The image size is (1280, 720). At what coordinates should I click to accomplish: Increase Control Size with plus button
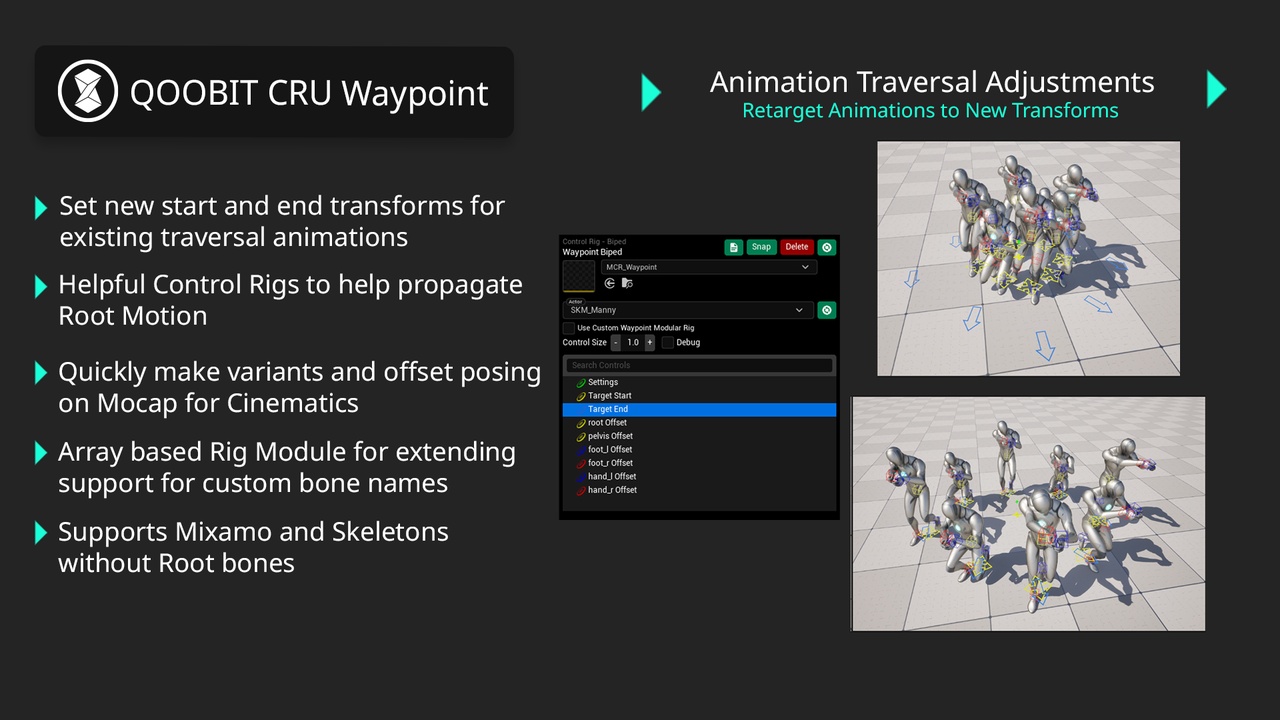pyautogui.click(x=649, y=342)
